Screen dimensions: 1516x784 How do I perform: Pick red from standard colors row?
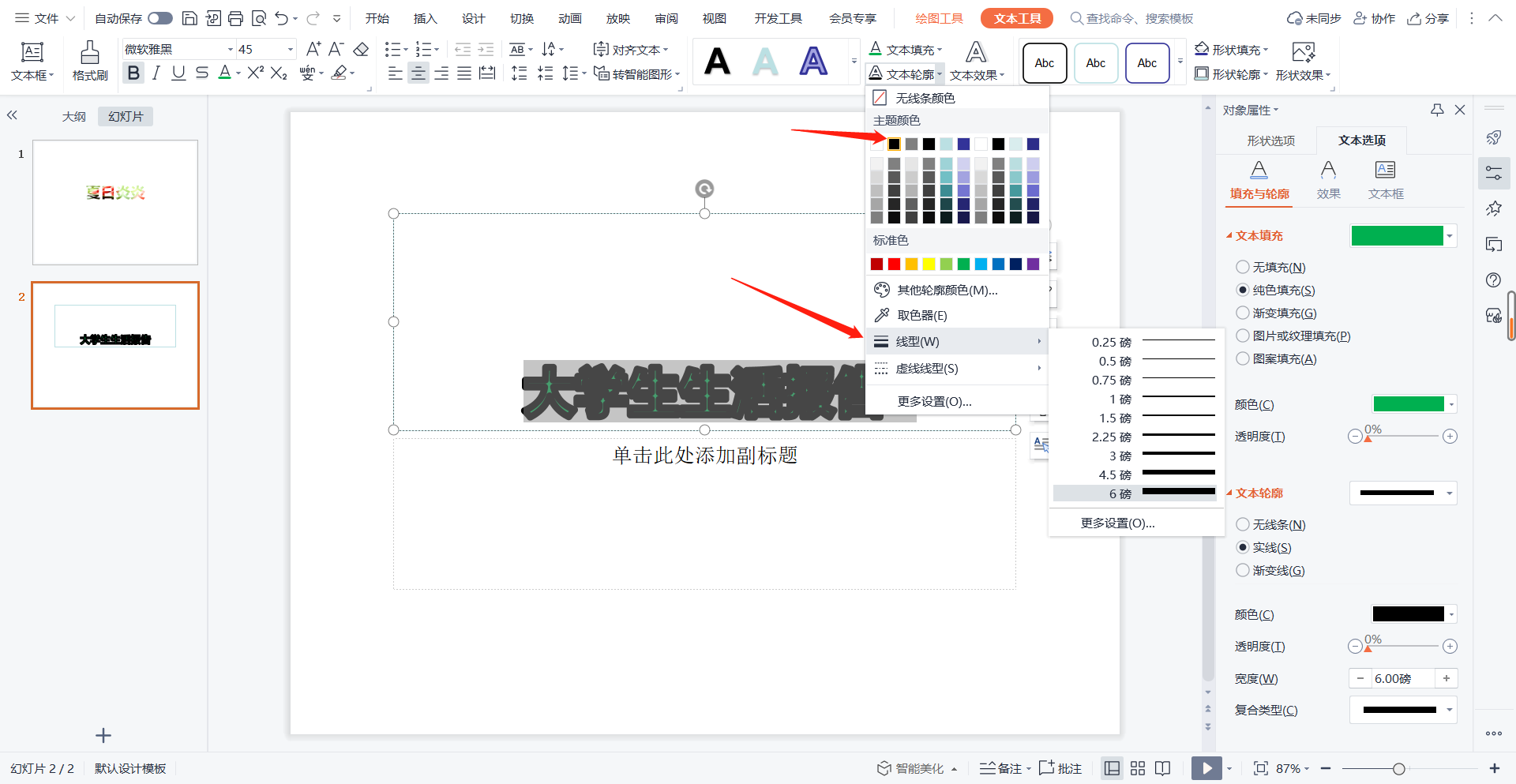click(894, 264)
